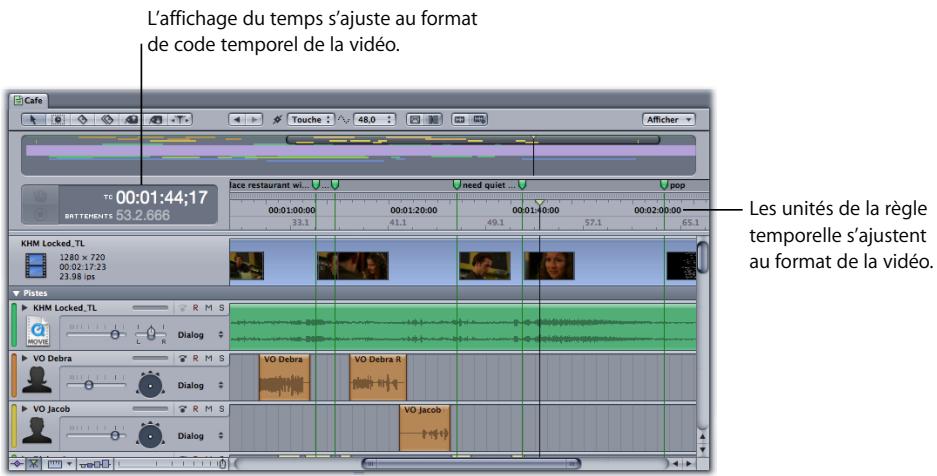This screenshot has width=937, height=476.
Task: Click the Cafe project document icon
Action: tap(18, 100)
